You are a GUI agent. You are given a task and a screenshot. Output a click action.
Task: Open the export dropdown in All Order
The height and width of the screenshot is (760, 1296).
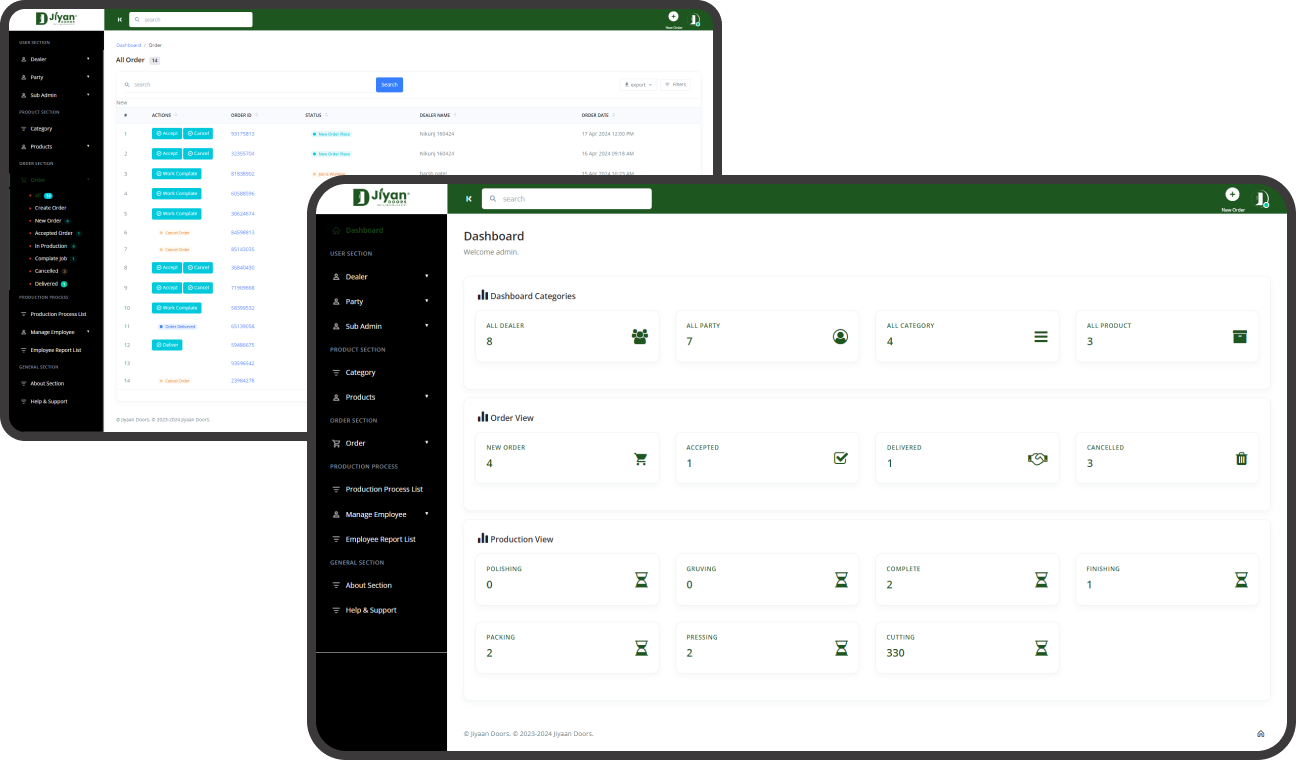pos(637,85)
